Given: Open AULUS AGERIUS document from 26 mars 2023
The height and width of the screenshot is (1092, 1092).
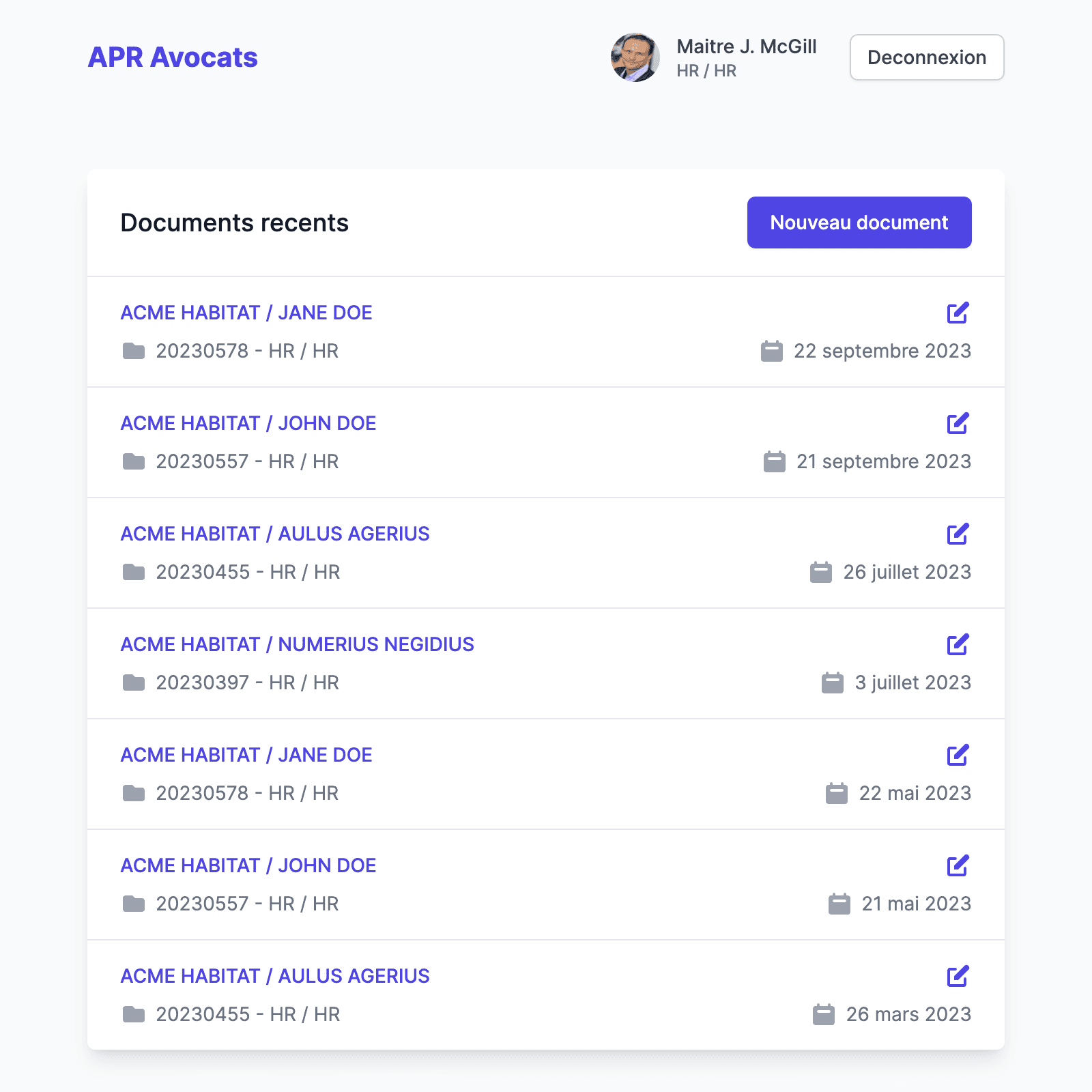Looking at the screenshot, I should pyautogui.click(x=275, y=976).
